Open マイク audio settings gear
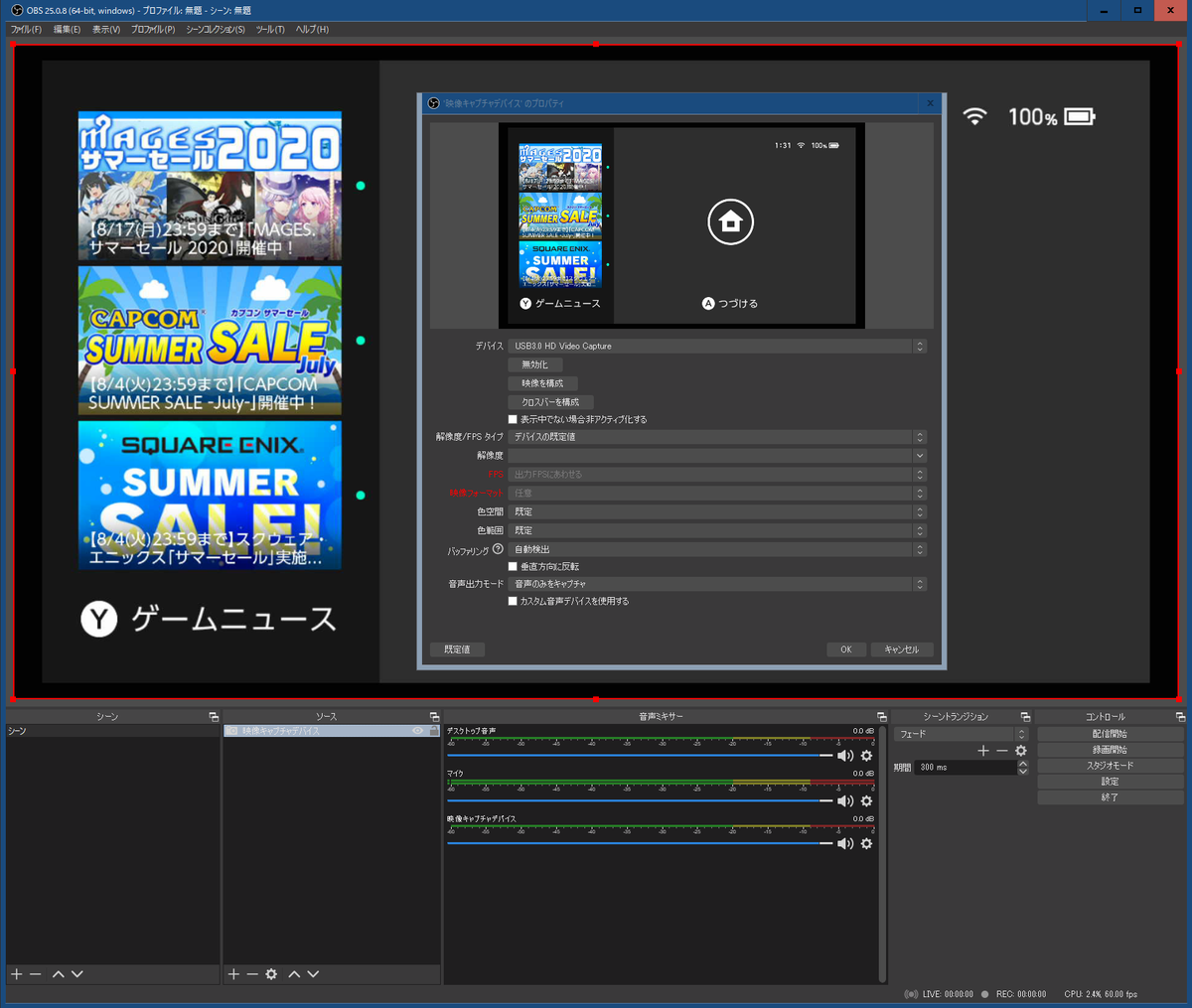The width and height of the screenshot is (1192, 1008). pos(866,800)
